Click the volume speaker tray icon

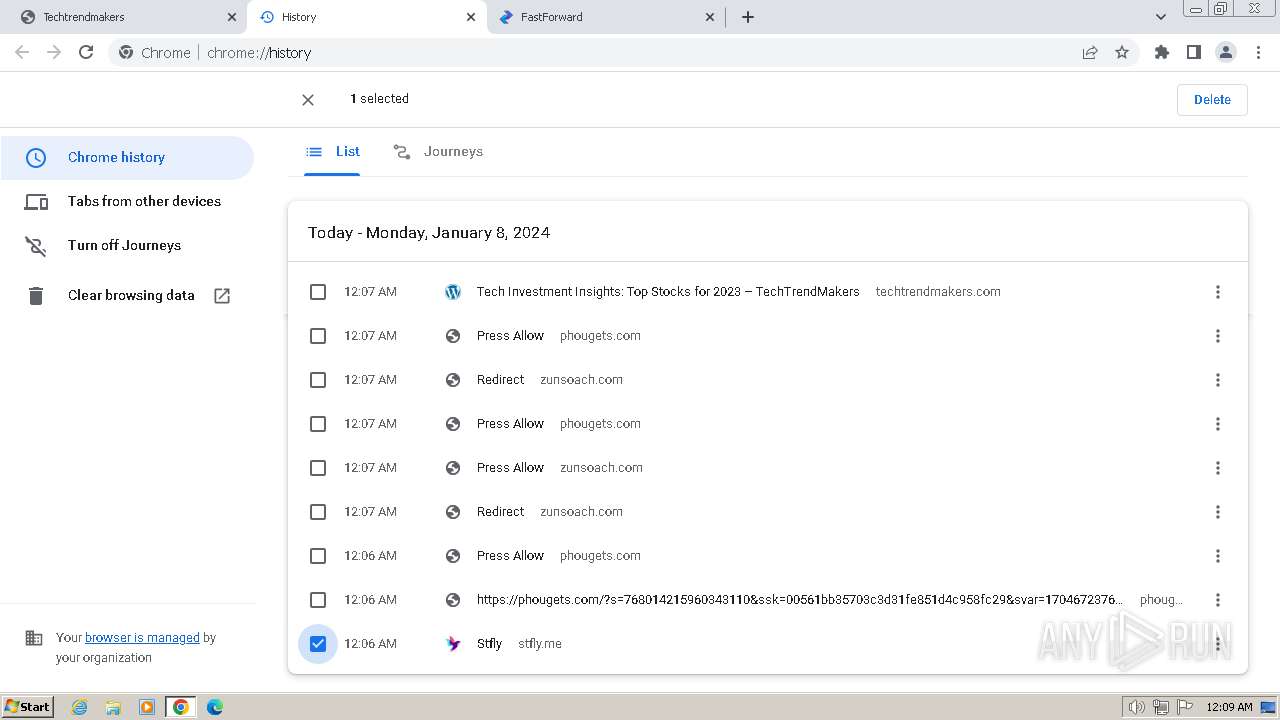pos(1136,707)
